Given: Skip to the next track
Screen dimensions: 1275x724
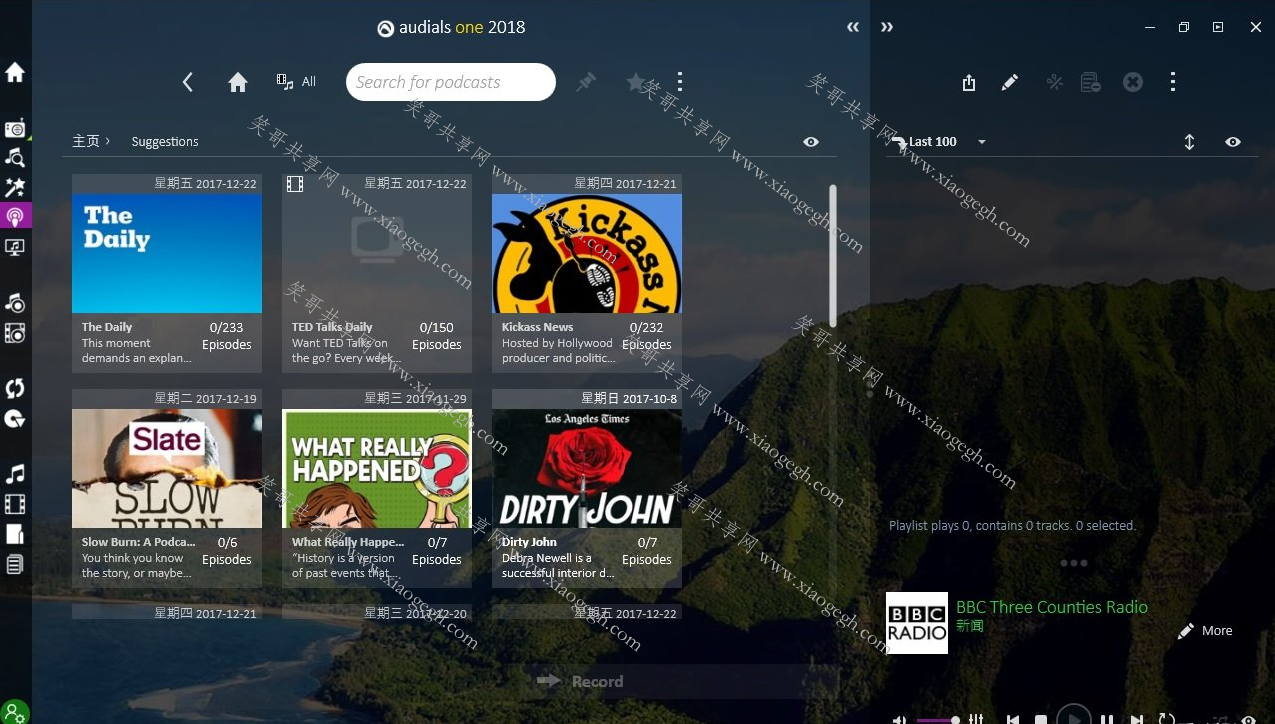Looking at the screenshot, I should pyautogui.click(x=1137, y=719).
